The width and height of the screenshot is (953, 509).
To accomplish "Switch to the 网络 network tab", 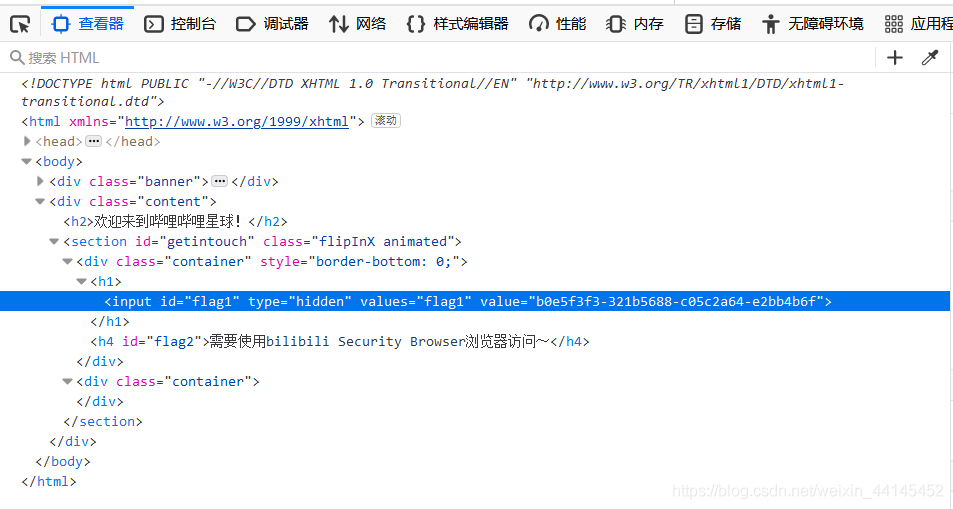I will pyautogui.click(x=358, y=24).
